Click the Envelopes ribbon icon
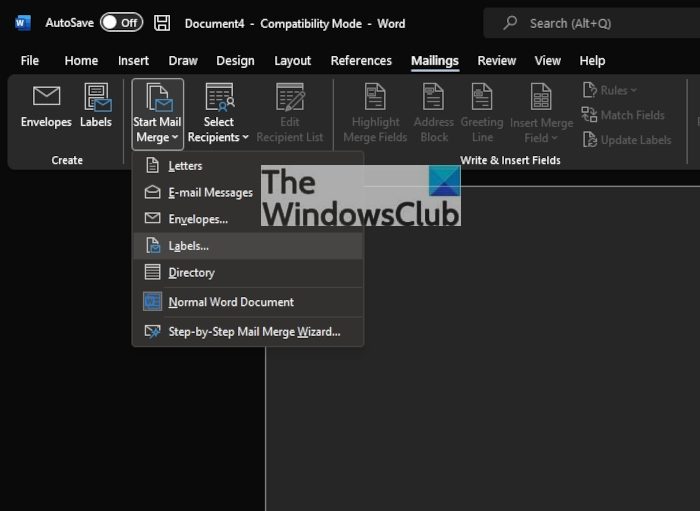Screen dimensions: 700x511 [46, 96]
